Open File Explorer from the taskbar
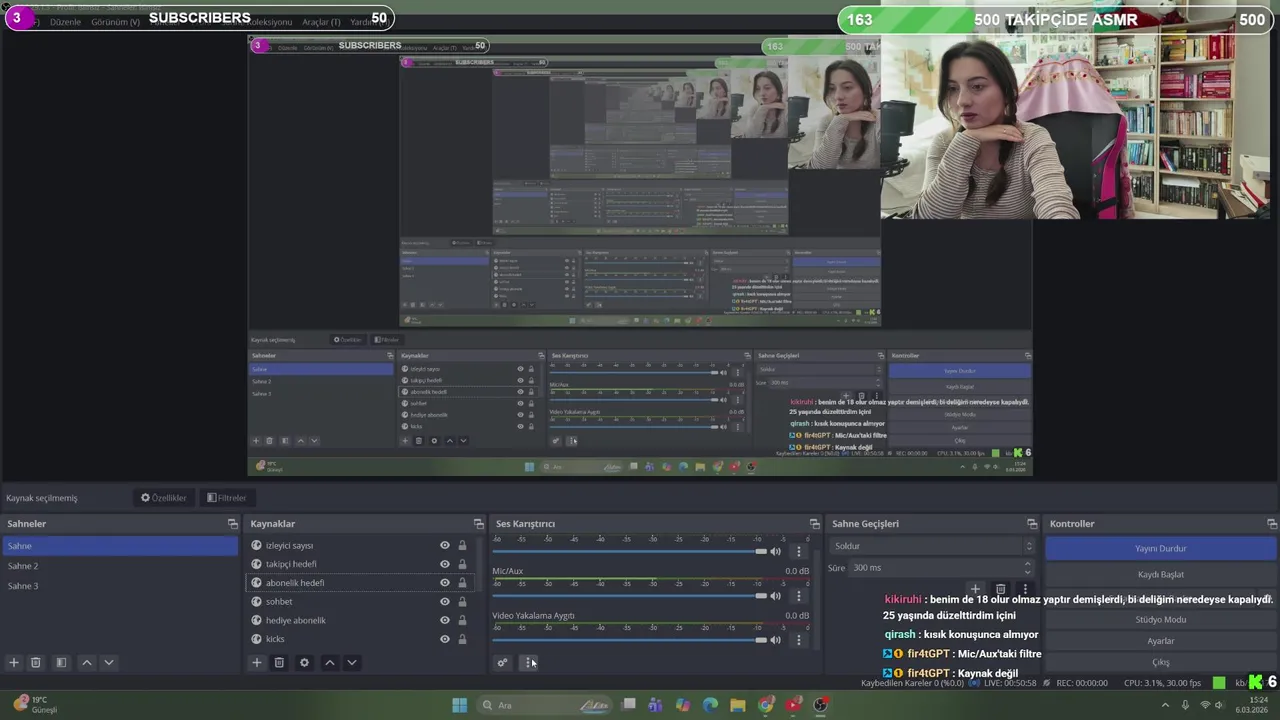Screen dimensions: 1280x720 (737, 705)
